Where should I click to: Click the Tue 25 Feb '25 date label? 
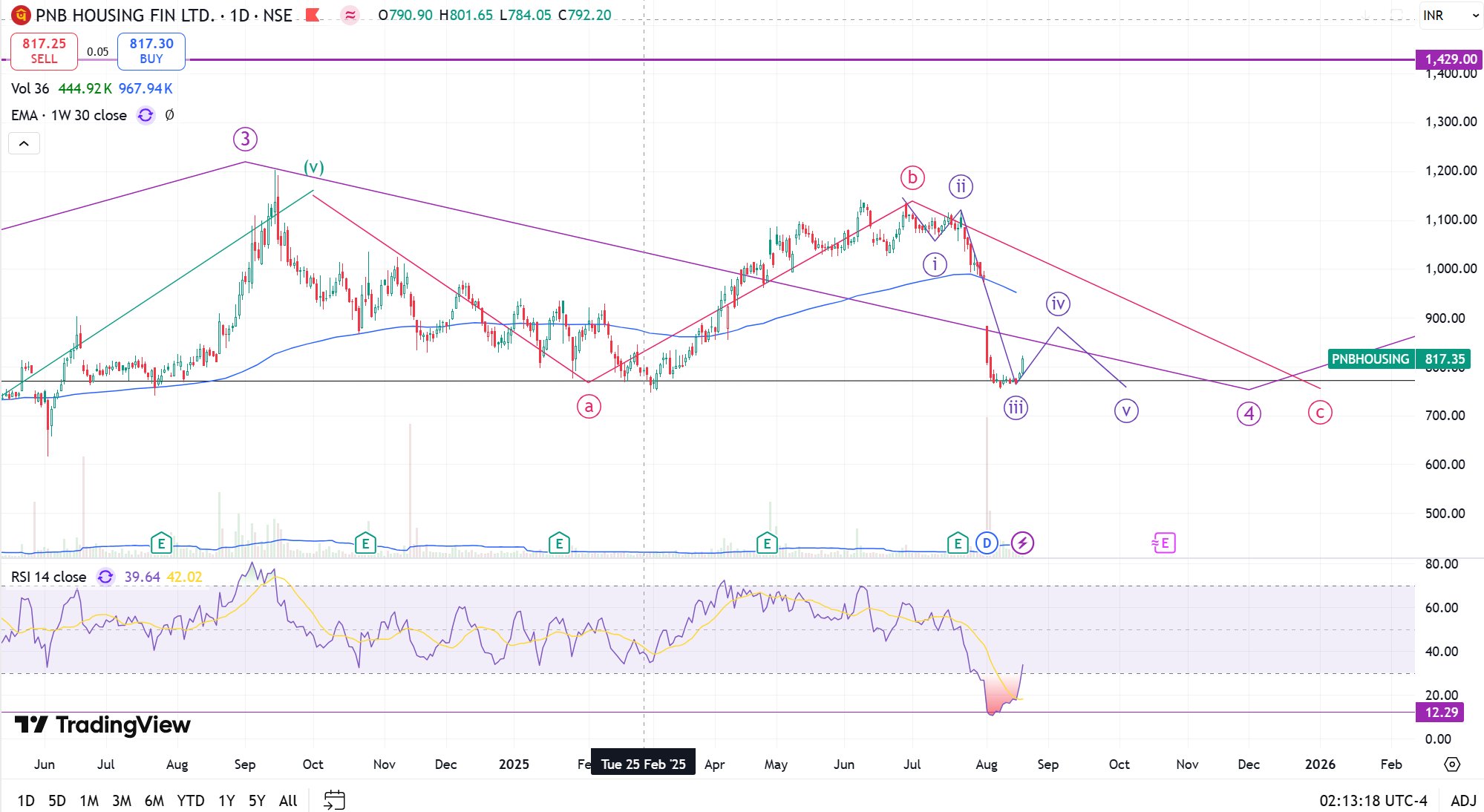point(643,764)
